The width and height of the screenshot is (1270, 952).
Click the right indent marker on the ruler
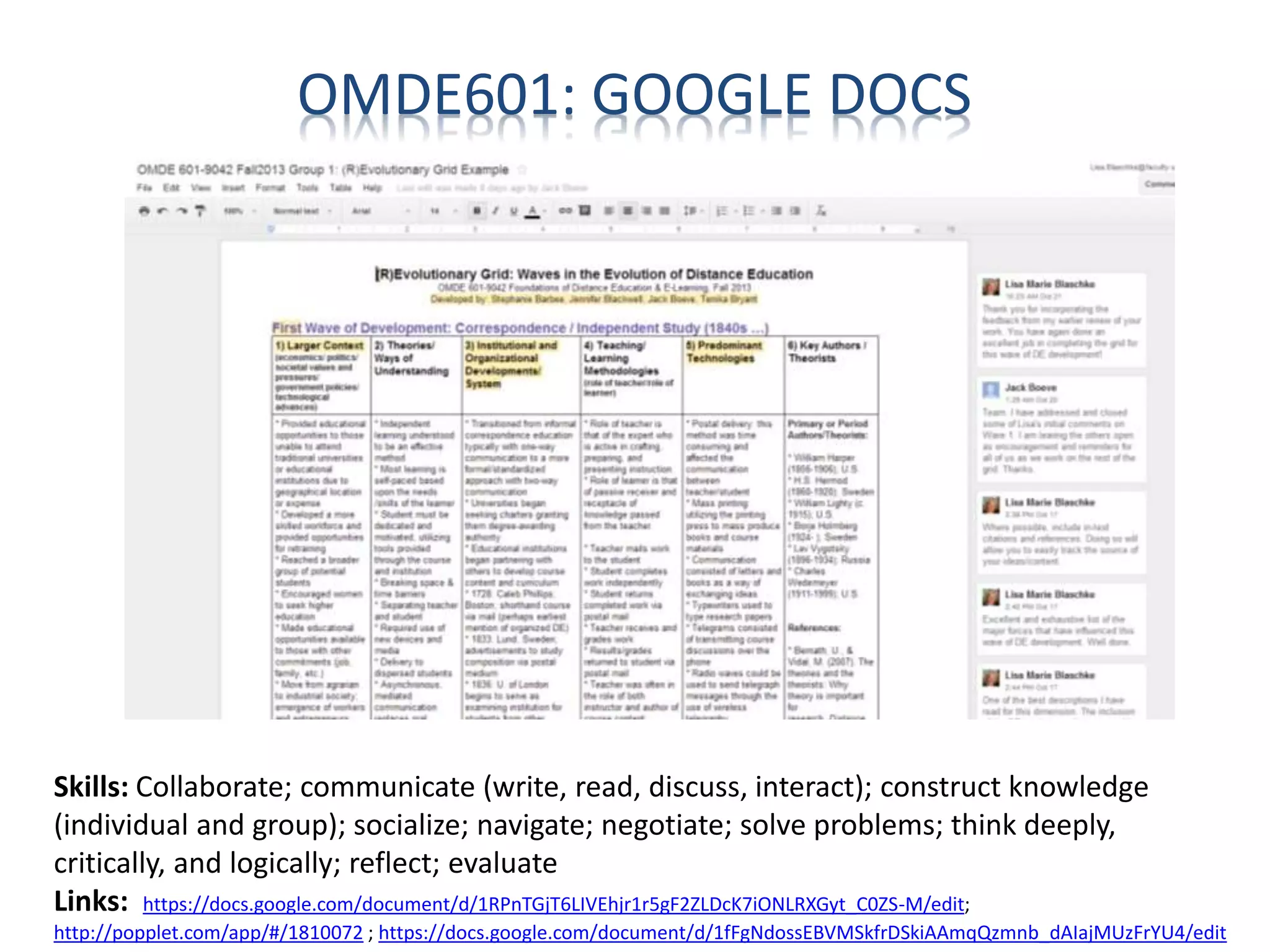pos(918,230)
